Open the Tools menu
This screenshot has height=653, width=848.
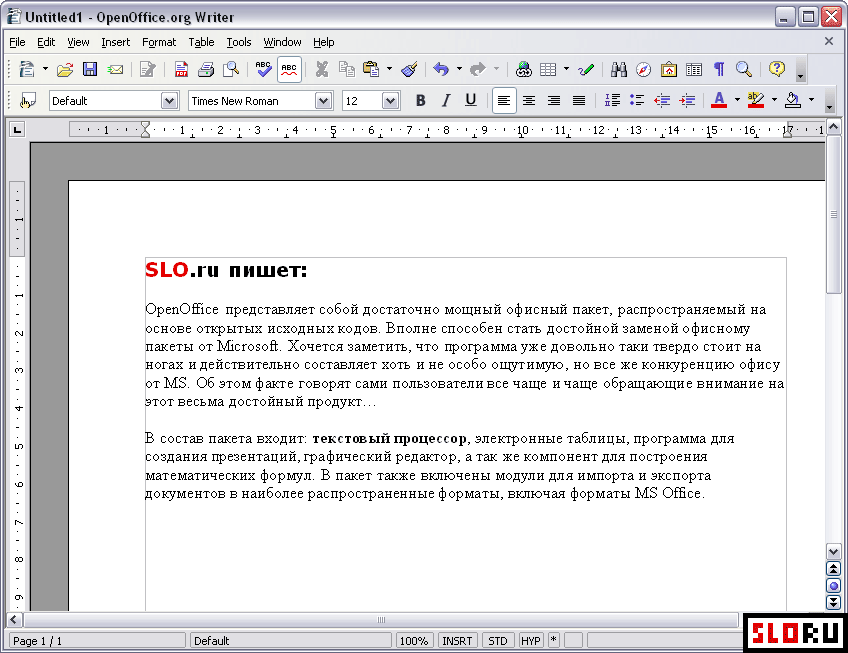pyautogui.click(x=239, y=42)
